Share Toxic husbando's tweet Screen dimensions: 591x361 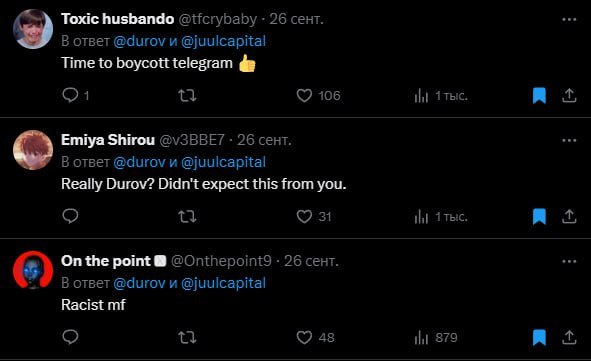click(569, 96)
